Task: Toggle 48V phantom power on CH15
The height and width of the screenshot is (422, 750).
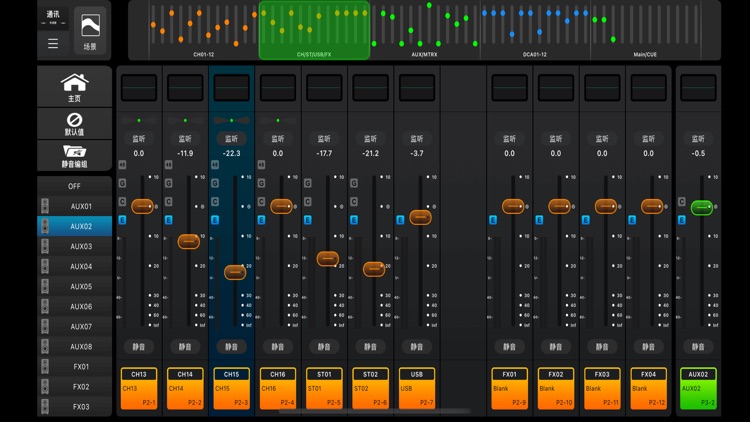Action: coord(215,165)
